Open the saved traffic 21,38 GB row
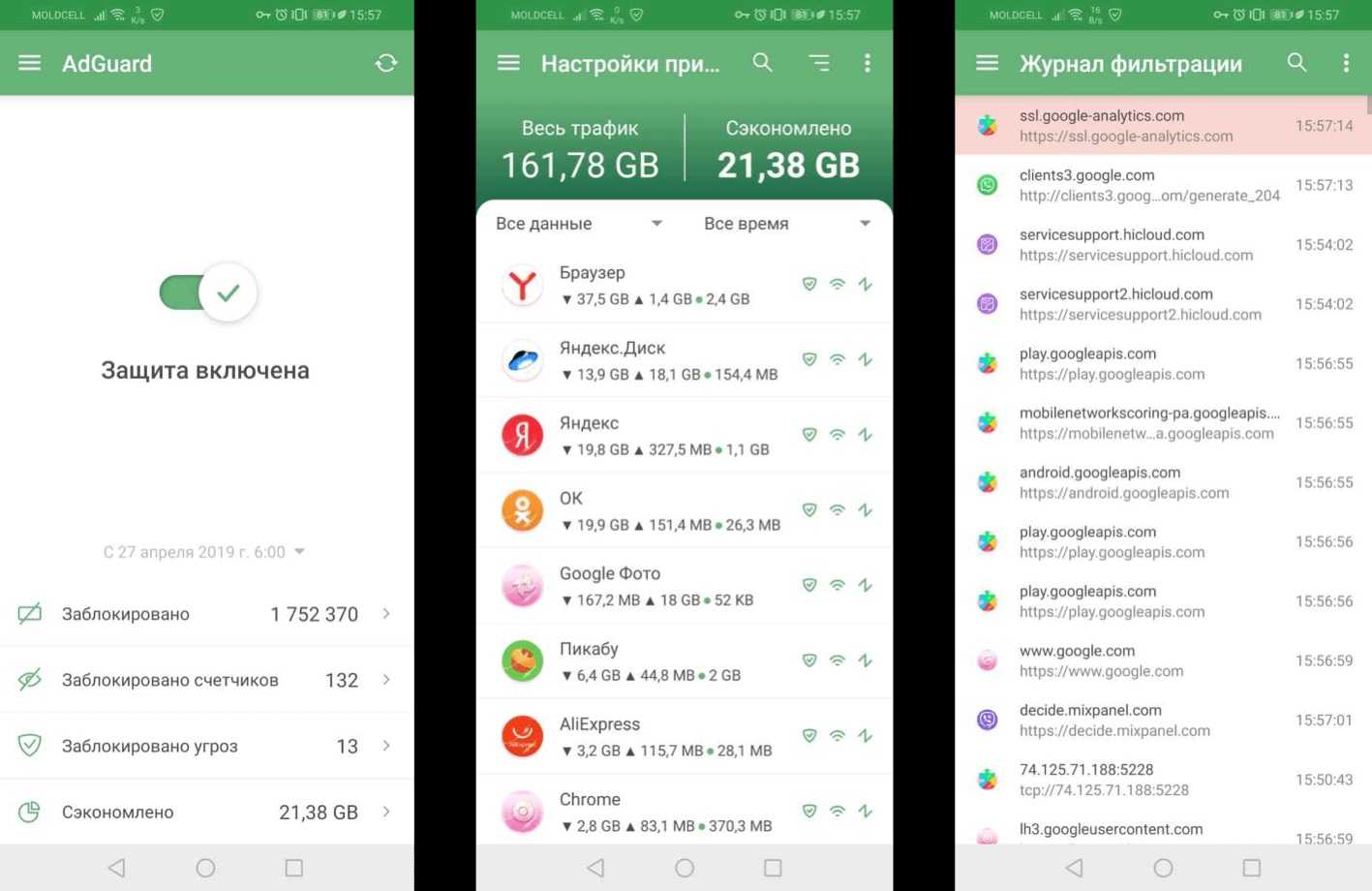This screenshot has width=1372, height=891. (x=207, y=812)
